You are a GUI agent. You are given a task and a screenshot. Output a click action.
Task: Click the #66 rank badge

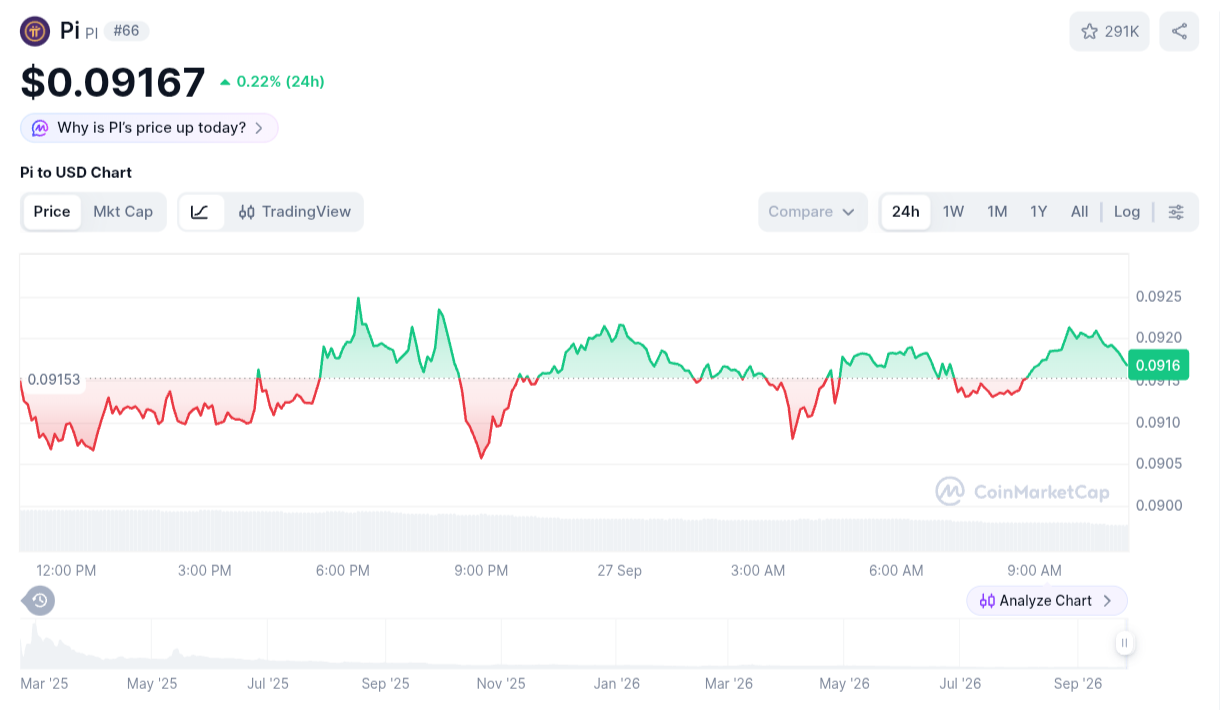tap(126, 31)
